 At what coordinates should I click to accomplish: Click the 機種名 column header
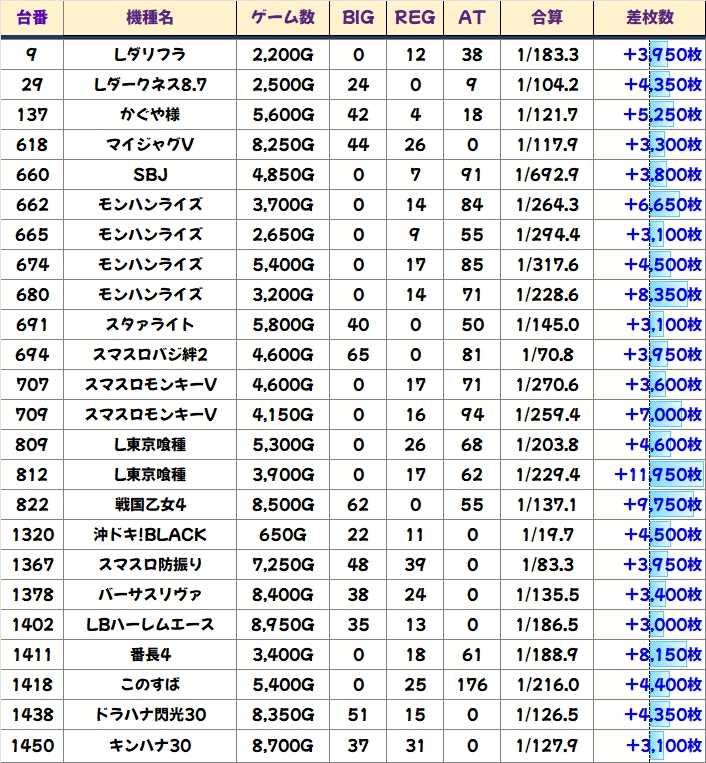coord(150,18)
